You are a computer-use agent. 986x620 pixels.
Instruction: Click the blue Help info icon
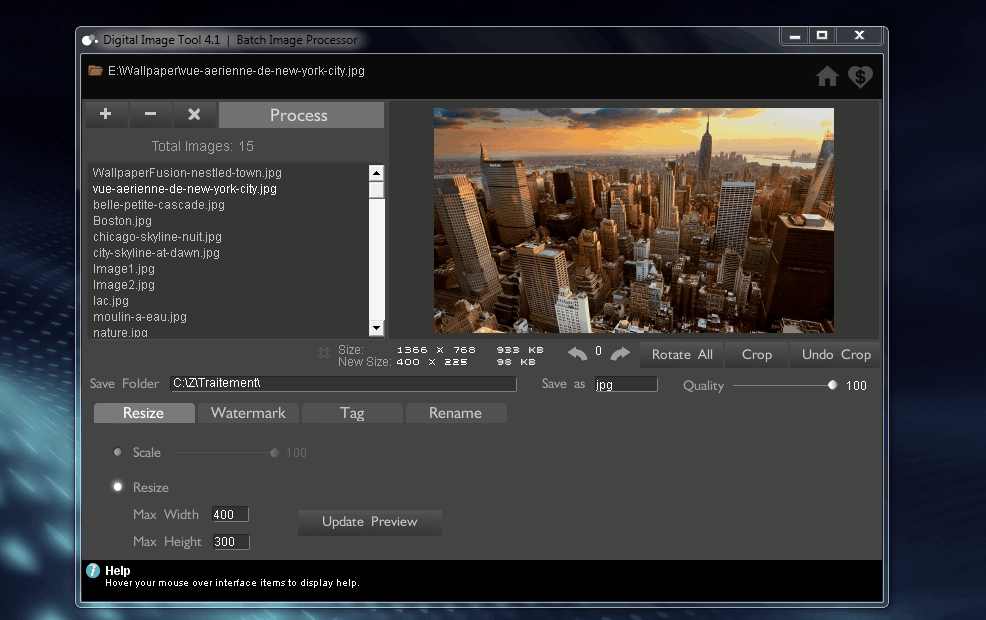point(93,570)
